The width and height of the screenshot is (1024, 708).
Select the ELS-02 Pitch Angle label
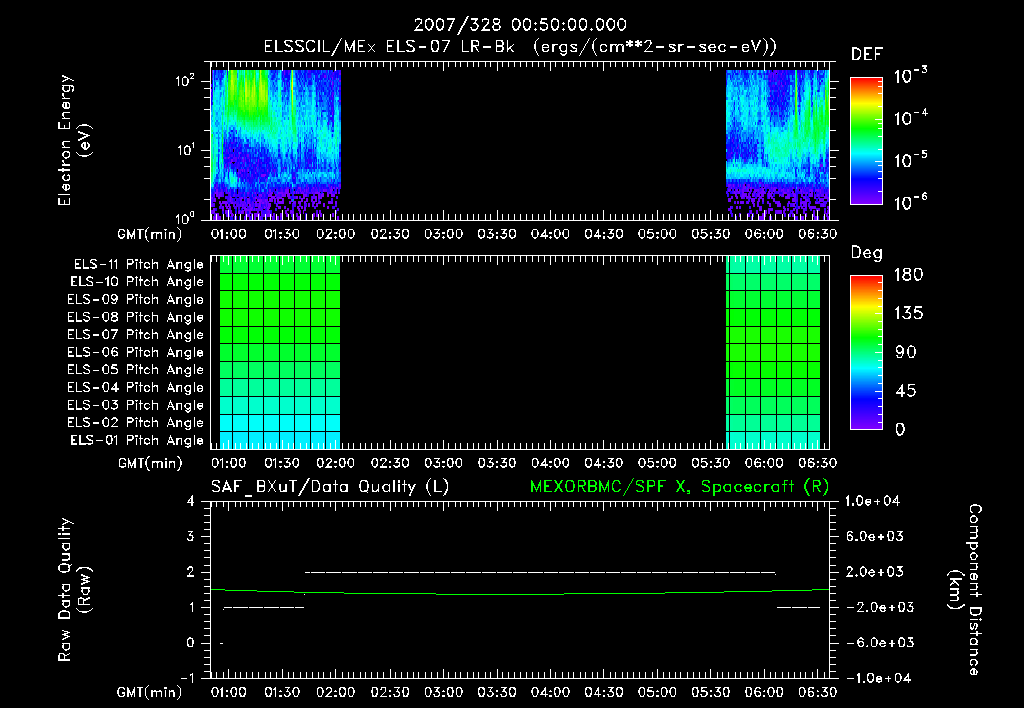coord(135,423)
